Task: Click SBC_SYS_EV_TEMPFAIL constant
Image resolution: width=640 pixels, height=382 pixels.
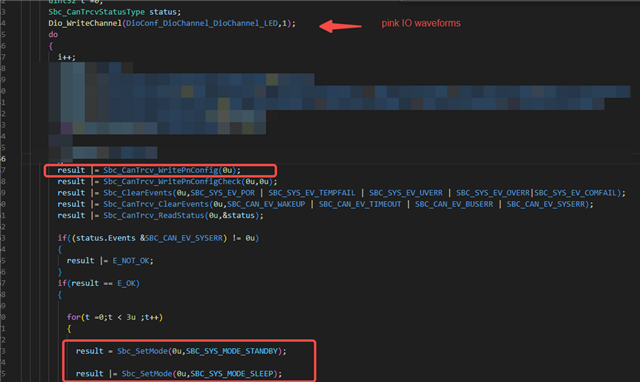Action: [311, 193]
